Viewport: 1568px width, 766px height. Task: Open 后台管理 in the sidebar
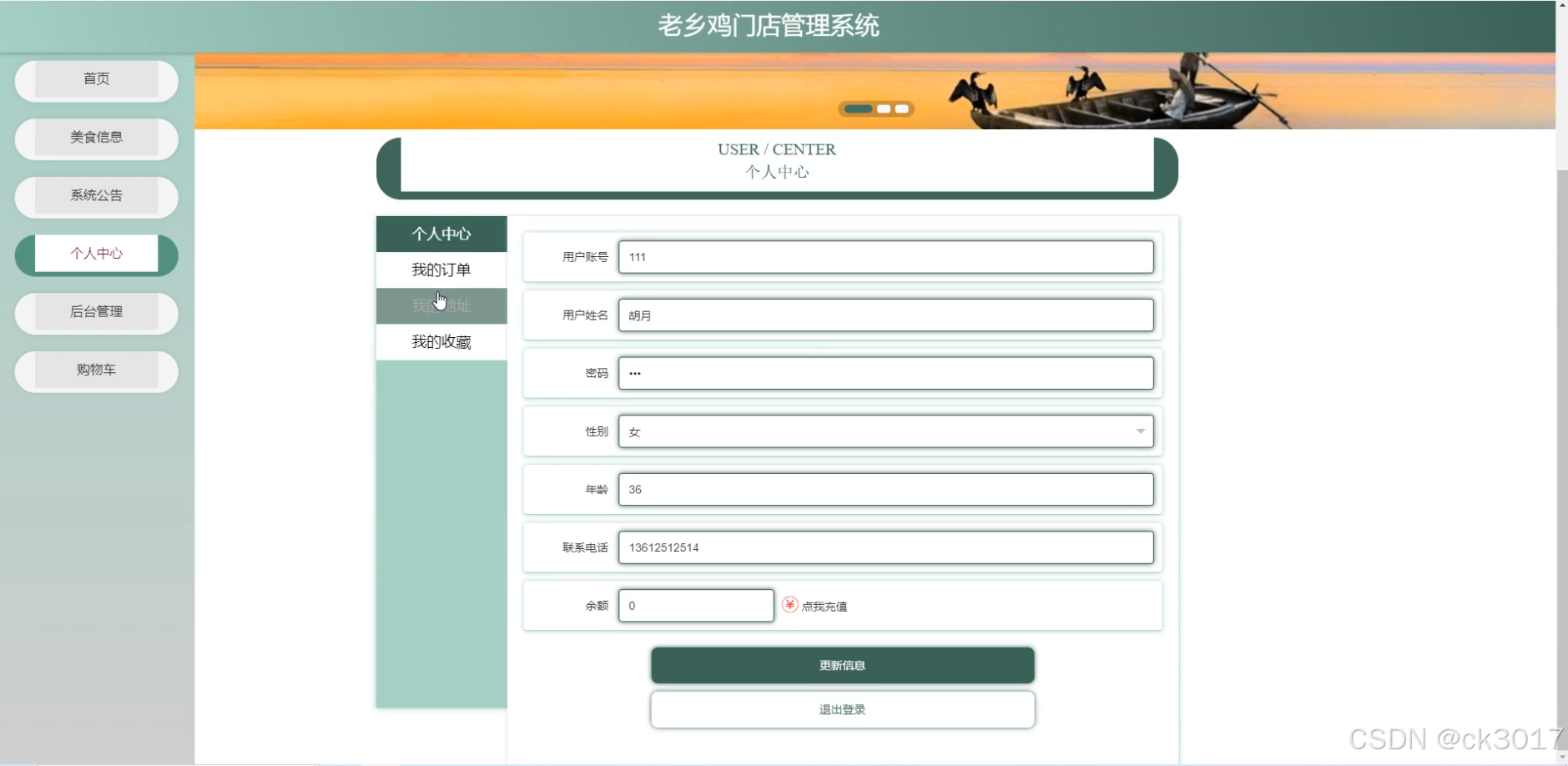click(96, 312)
